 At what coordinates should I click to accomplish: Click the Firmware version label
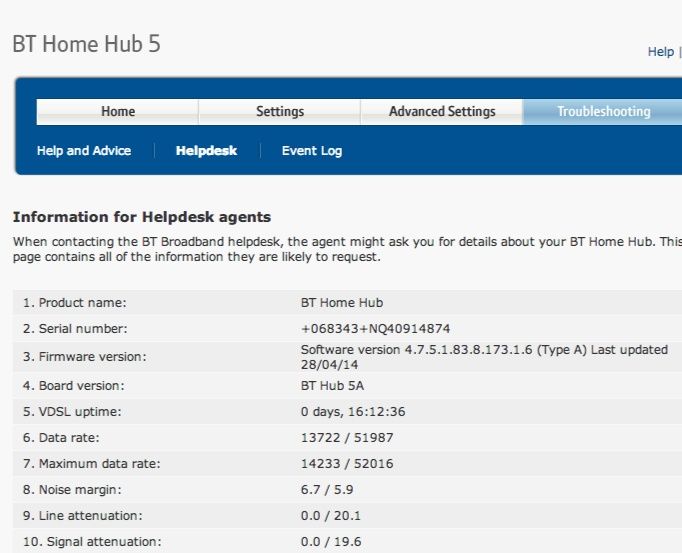(85, 357)
